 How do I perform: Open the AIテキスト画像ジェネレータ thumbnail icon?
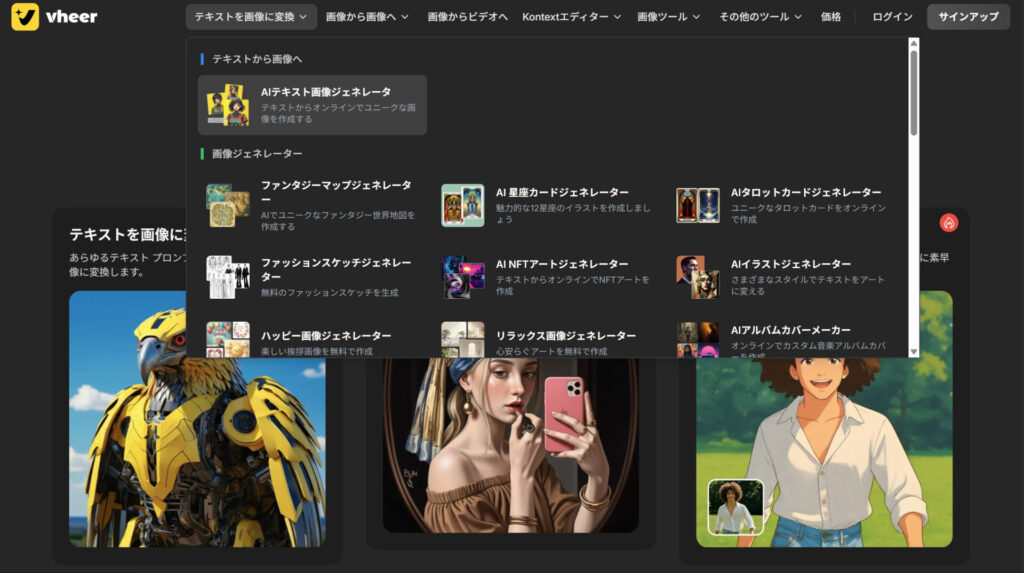coord(227,105)
